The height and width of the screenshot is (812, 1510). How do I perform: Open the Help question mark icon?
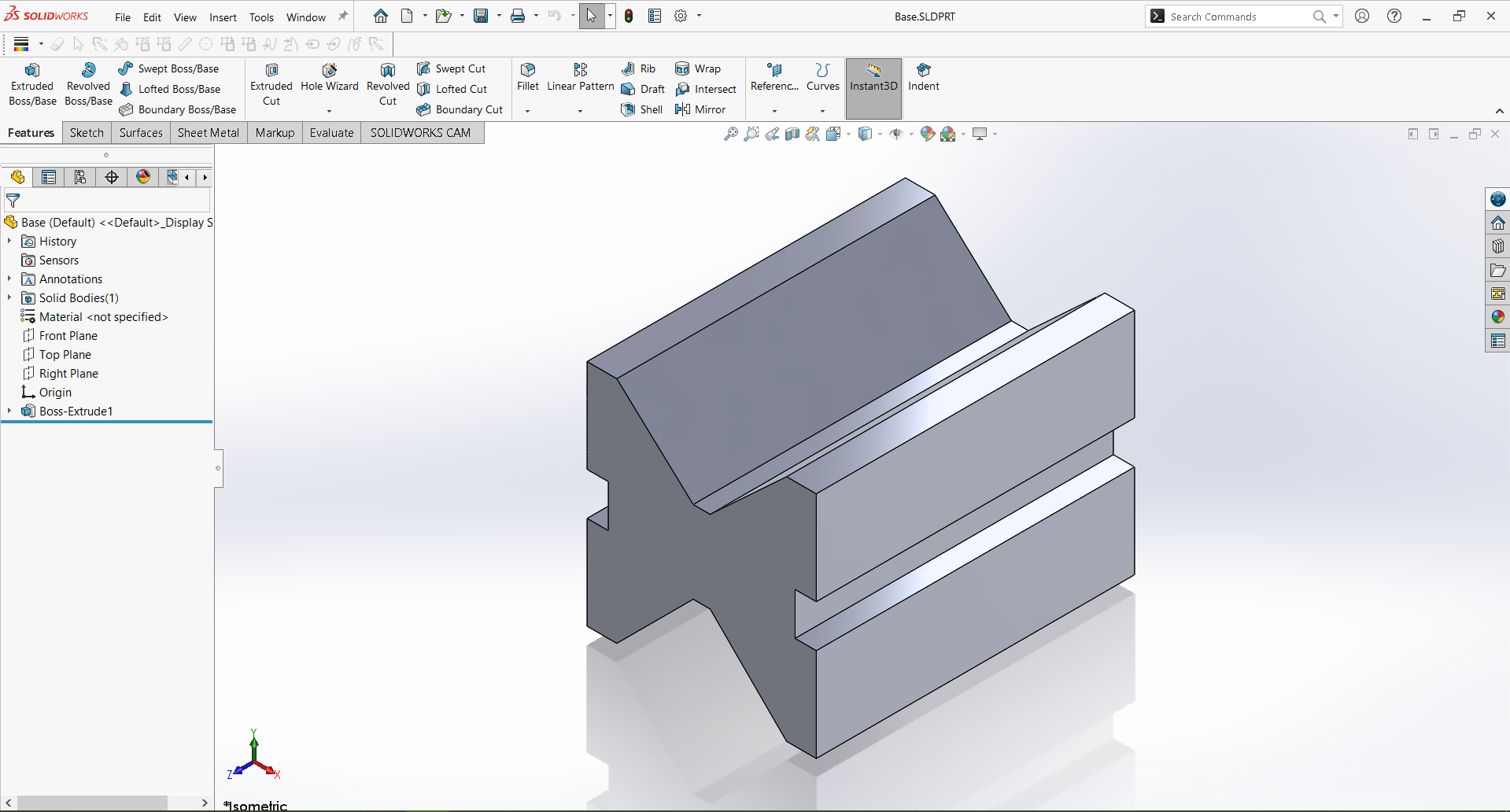(1394, 16)
